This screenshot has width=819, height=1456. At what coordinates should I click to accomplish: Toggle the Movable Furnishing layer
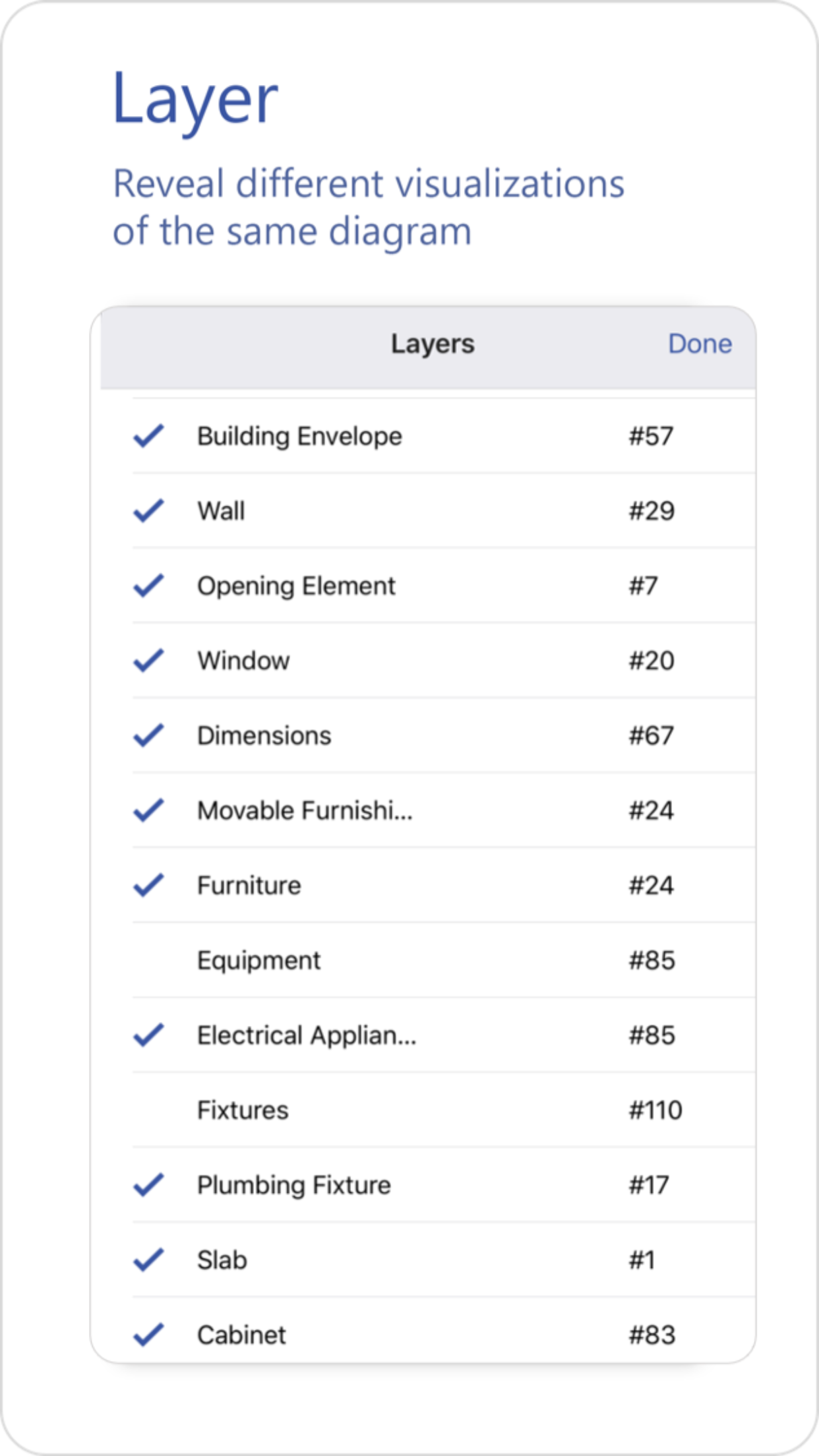(x=149, y=810)
